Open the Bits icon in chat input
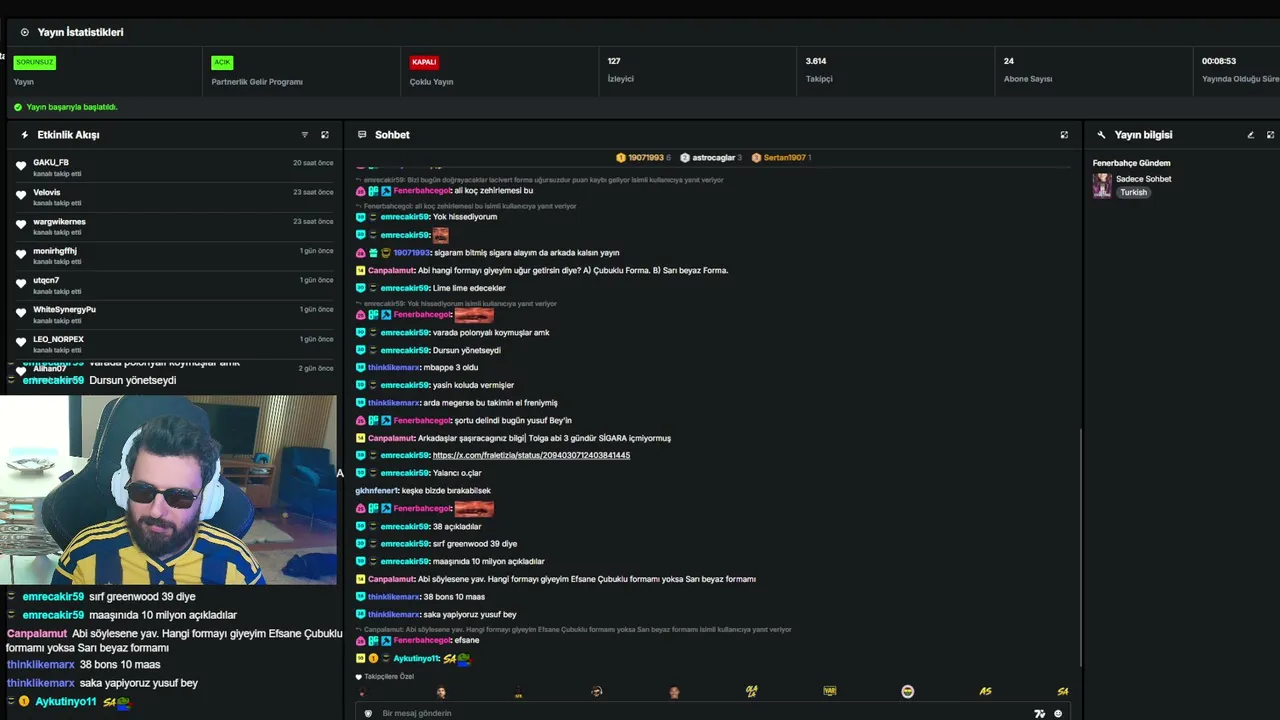Viewport: 1280px width, 720px height. tap(1040, 714)
